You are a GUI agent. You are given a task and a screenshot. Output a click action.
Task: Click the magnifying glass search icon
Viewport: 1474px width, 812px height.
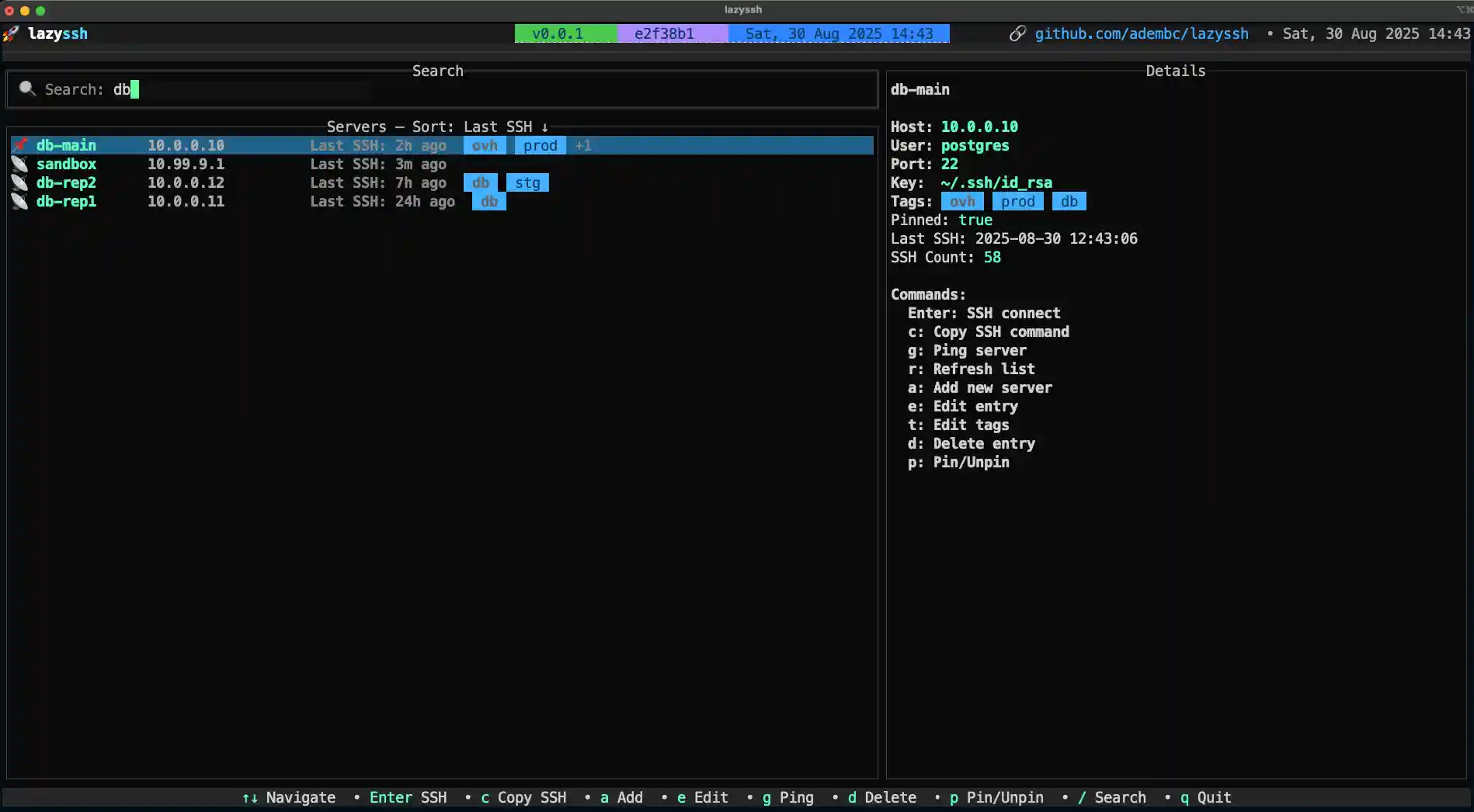tap(27, 89)
